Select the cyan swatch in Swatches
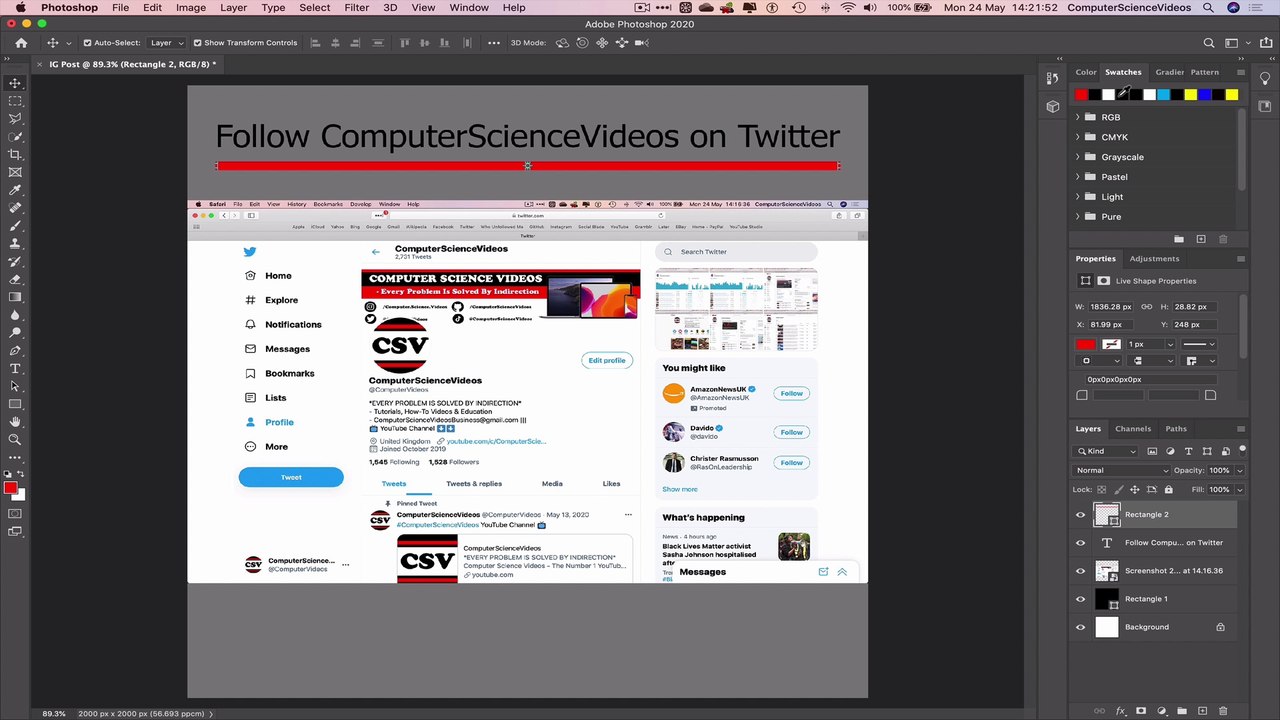 pos(1163,95)
